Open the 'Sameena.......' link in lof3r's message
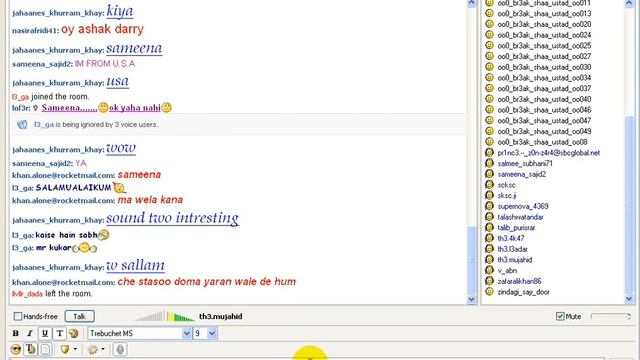The height and width of the screenshot is (360, 640). (69, 108)
